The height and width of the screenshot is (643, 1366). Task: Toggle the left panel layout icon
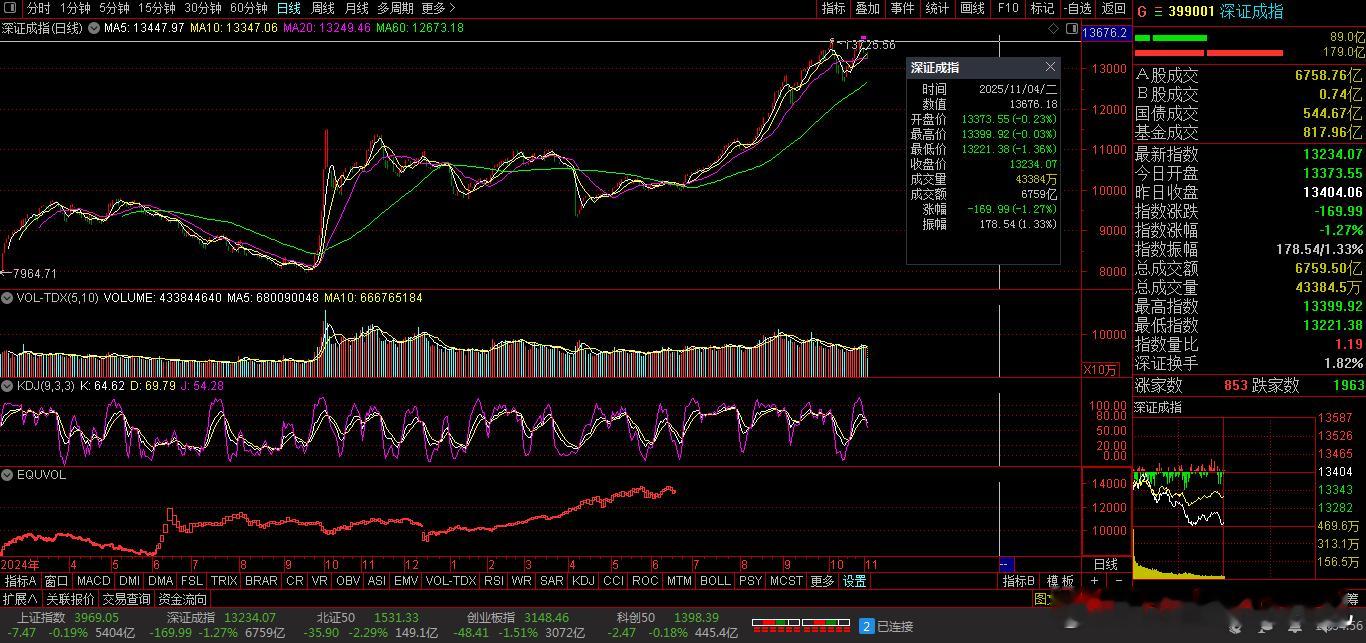(11, 8)
